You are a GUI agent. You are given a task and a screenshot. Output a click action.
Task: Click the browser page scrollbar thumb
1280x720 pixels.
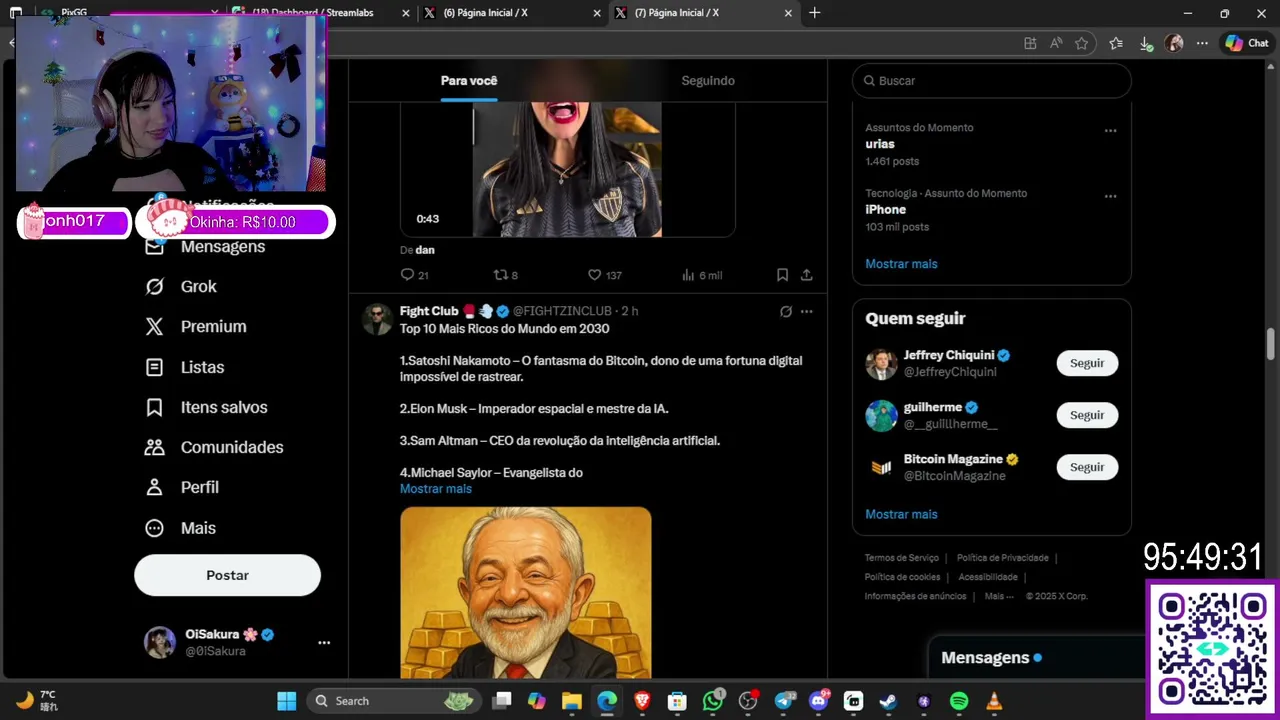coord(1271,344)
